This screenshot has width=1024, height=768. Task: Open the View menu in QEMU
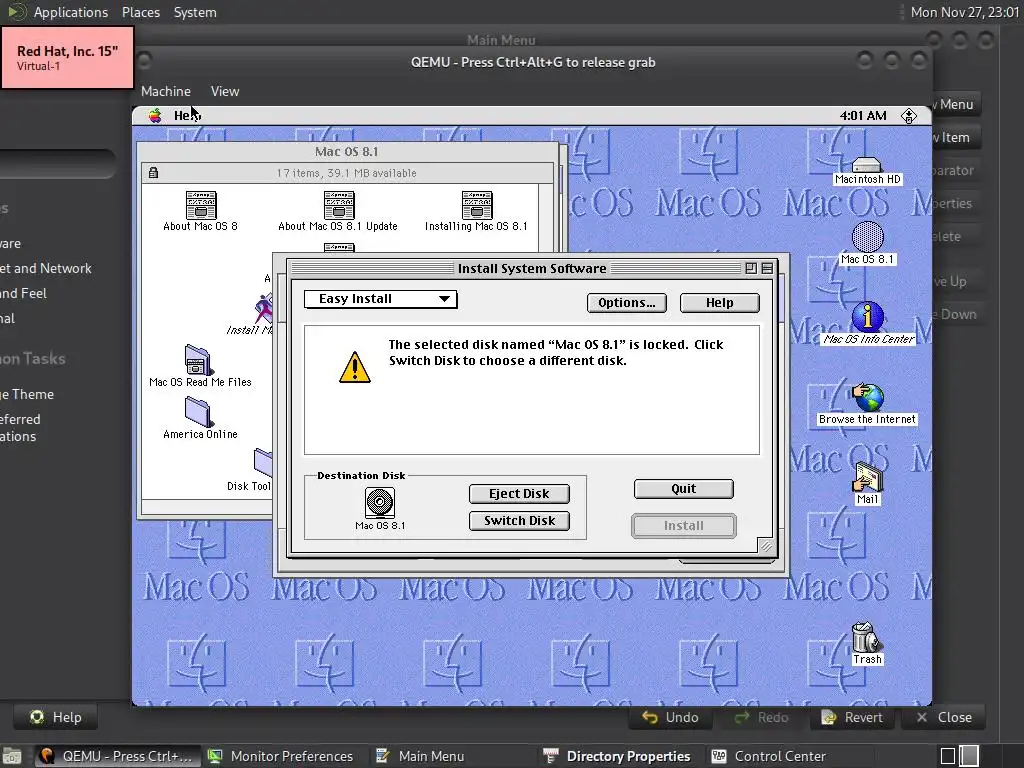(x=225, y=91)
